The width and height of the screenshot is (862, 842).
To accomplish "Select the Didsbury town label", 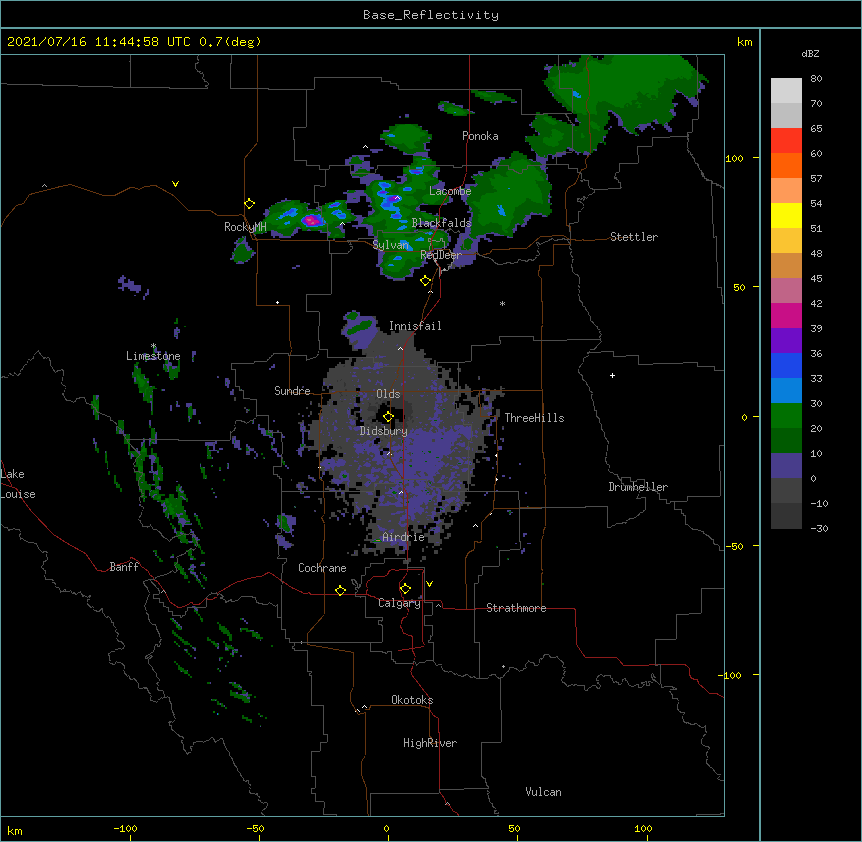I will pyautogui.click(x=384, y=431).
